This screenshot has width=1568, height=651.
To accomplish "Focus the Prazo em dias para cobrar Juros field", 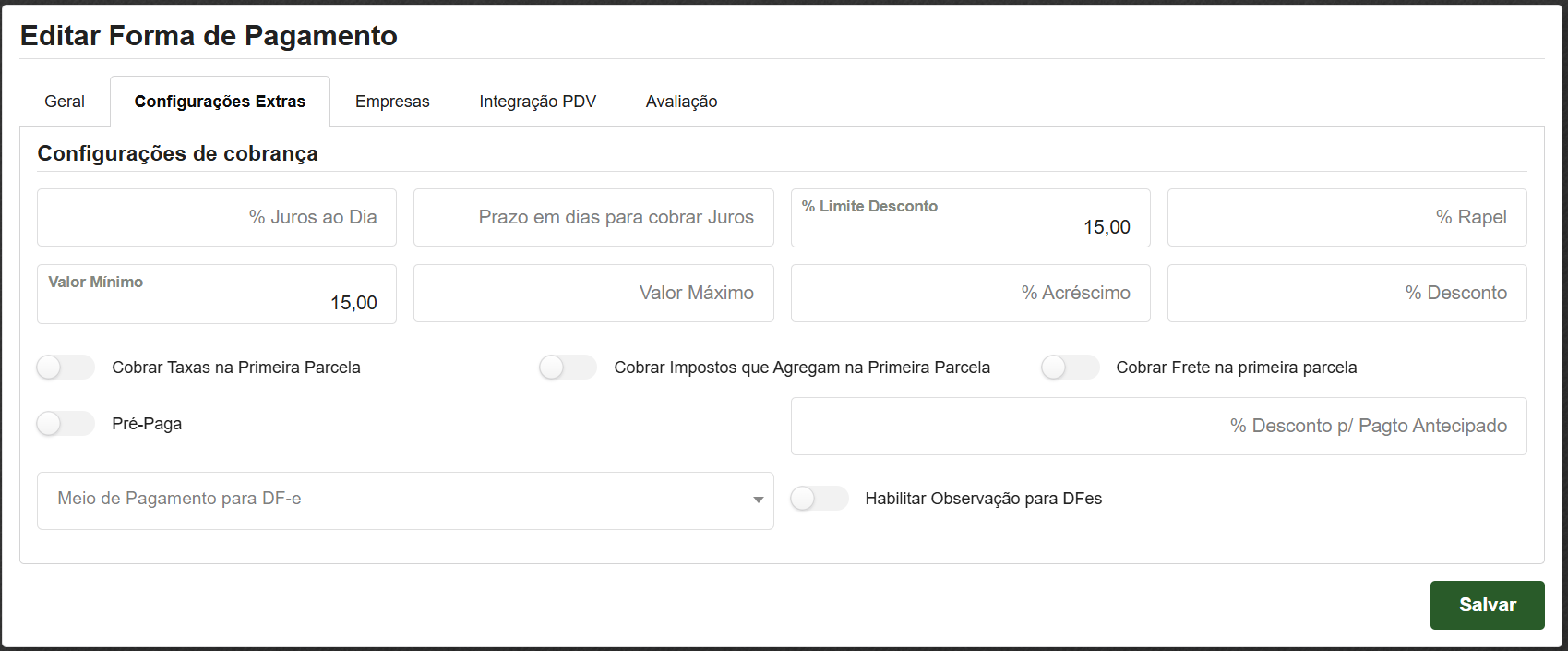I will click(x=593, y=218).
